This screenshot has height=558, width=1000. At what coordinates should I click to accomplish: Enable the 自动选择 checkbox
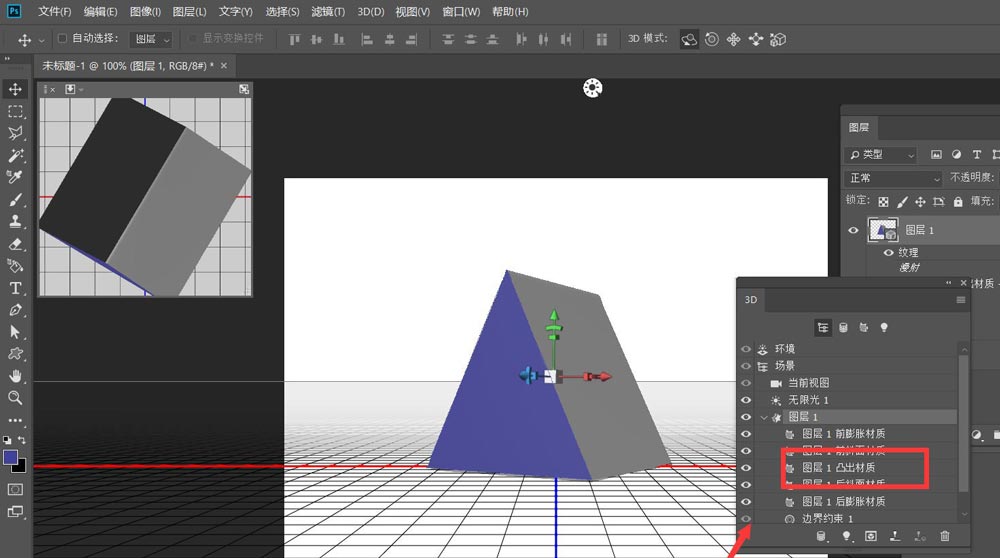tap(62, 39)
